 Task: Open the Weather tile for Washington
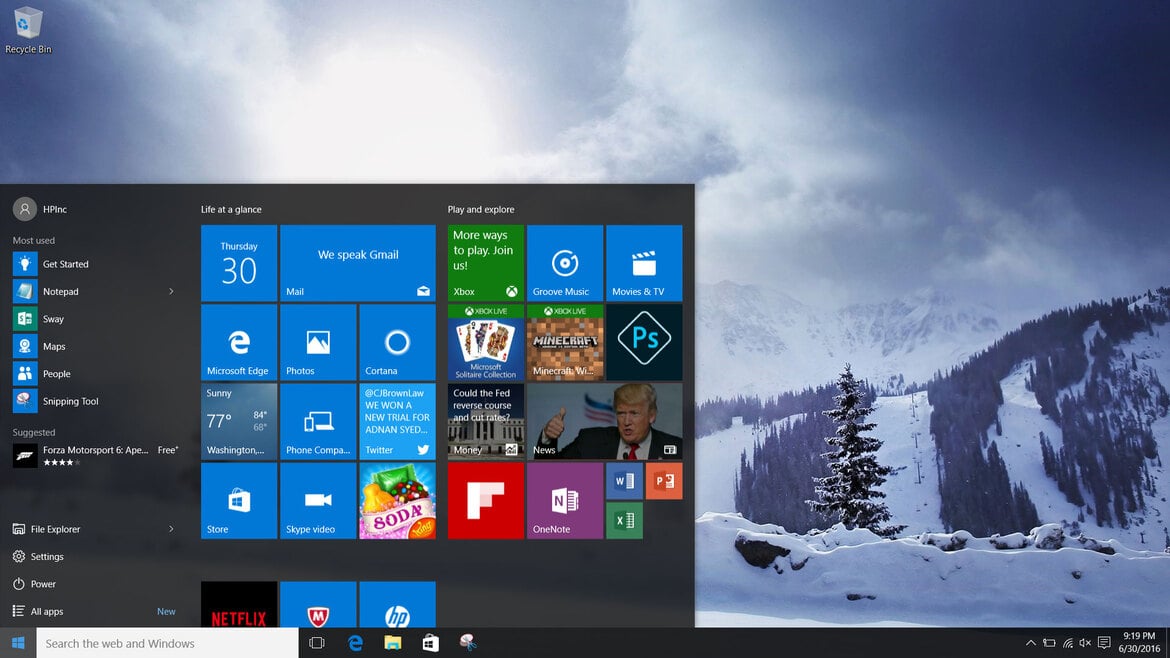click(x=239, y=422)
